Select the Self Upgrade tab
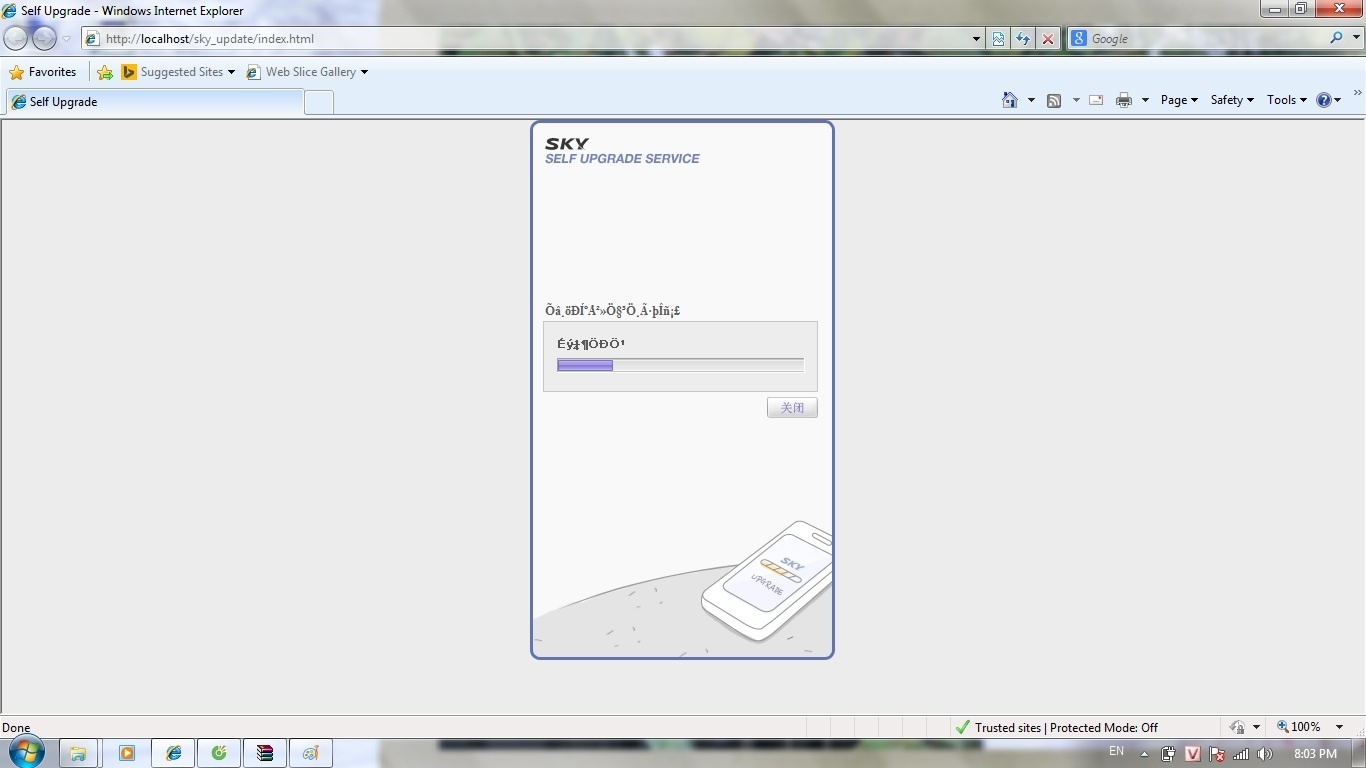1366x768 pixels. pyautogui.click(x=155, y=102)
